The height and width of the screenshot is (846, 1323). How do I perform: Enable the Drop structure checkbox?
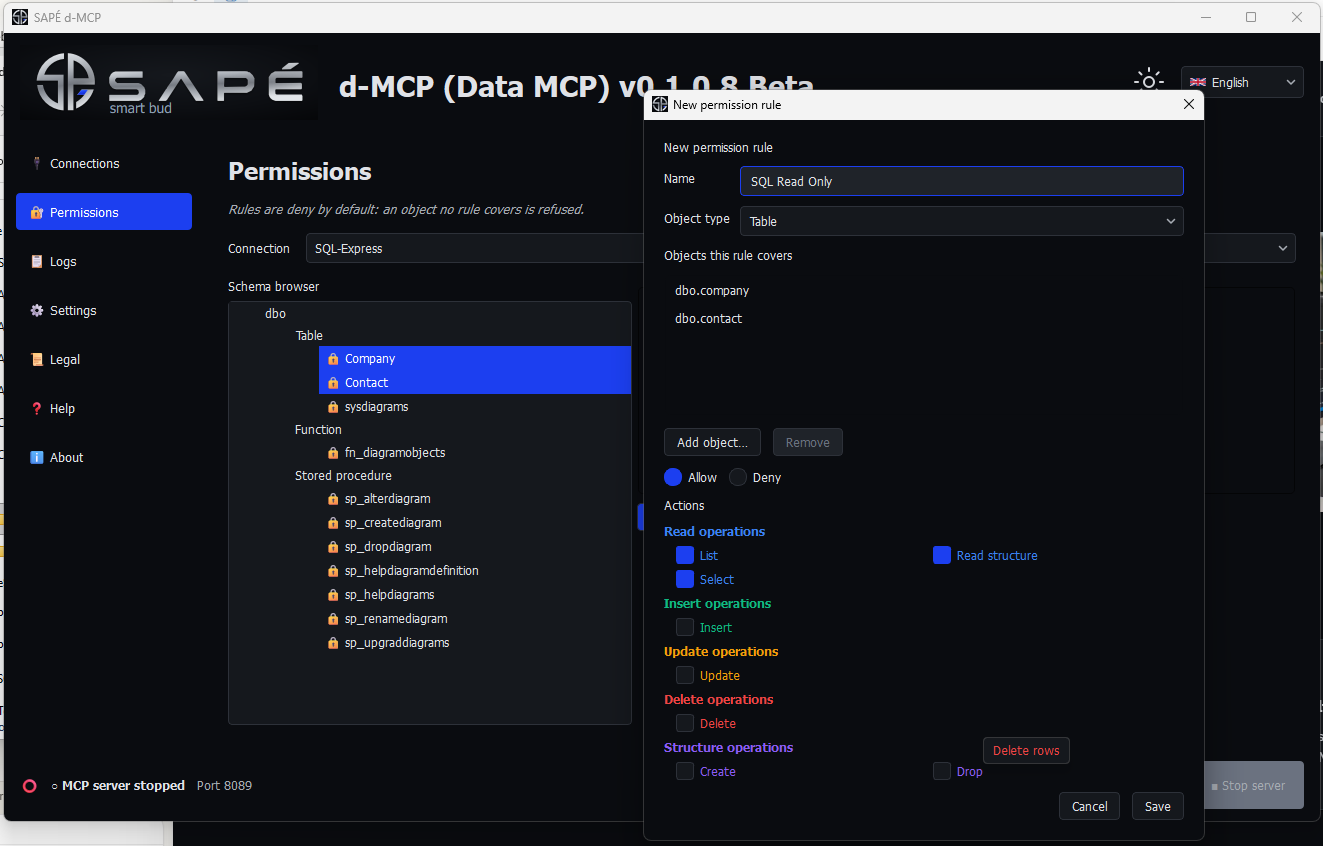(942, 771)
